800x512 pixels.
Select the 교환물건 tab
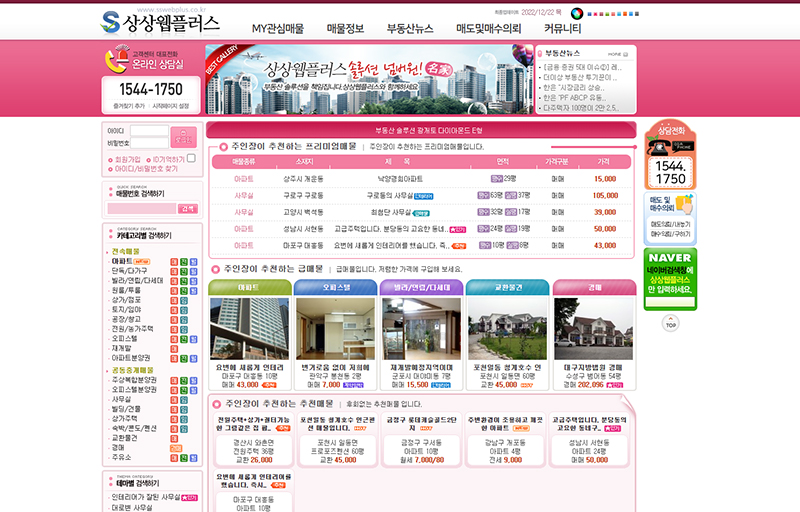[x=508, y=287]
